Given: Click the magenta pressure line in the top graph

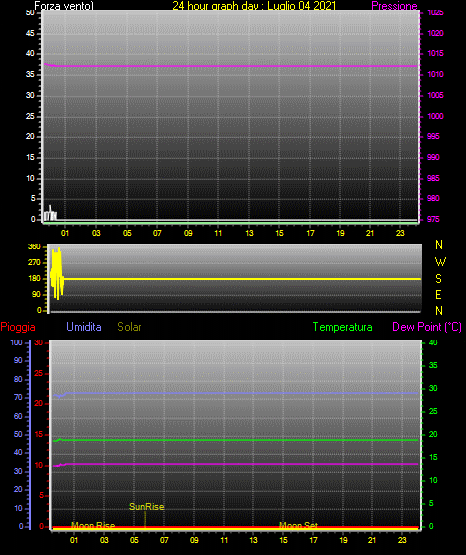Looking at the screenshot, I should tap(231, 66).
